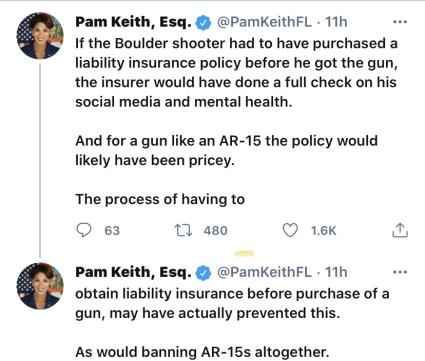Open reply to the first tweet
The height and width of the screenshot is (361, 425).
click(83, 230)
